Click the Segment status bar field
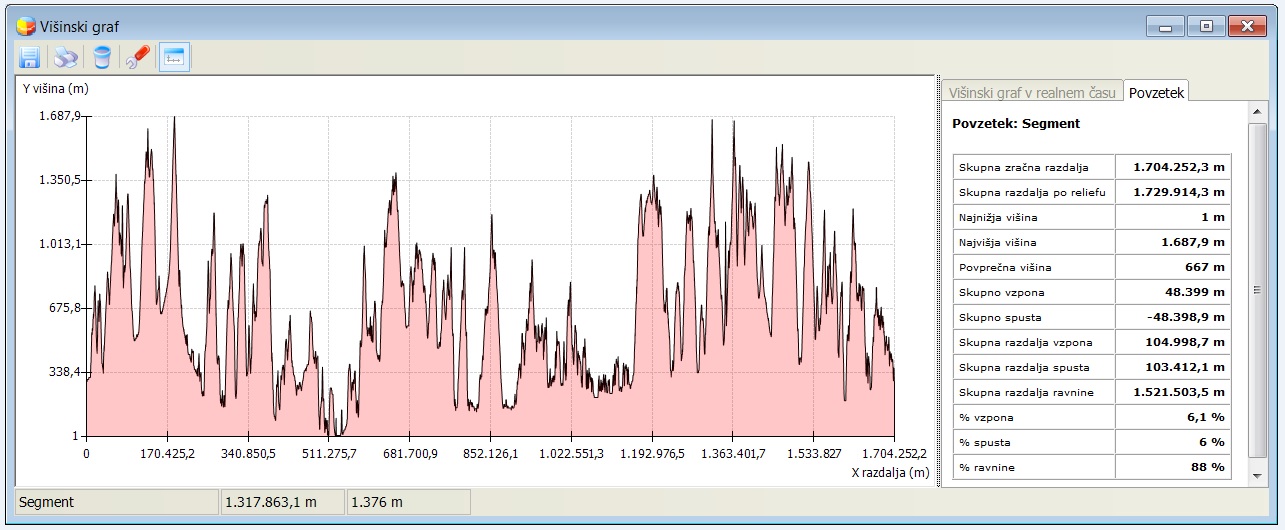Image resolution: width=1285 pixels, height=530 pixels. point(116,502)
